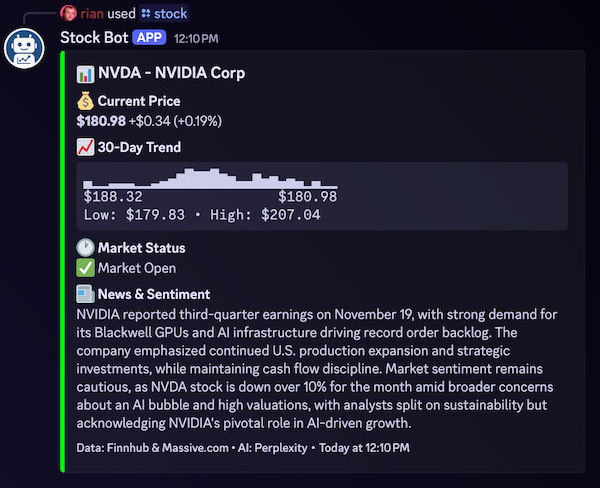Viewport: 600px width, 488px height.
Task: Click the rian username in command line
Action: click(92, 13)
